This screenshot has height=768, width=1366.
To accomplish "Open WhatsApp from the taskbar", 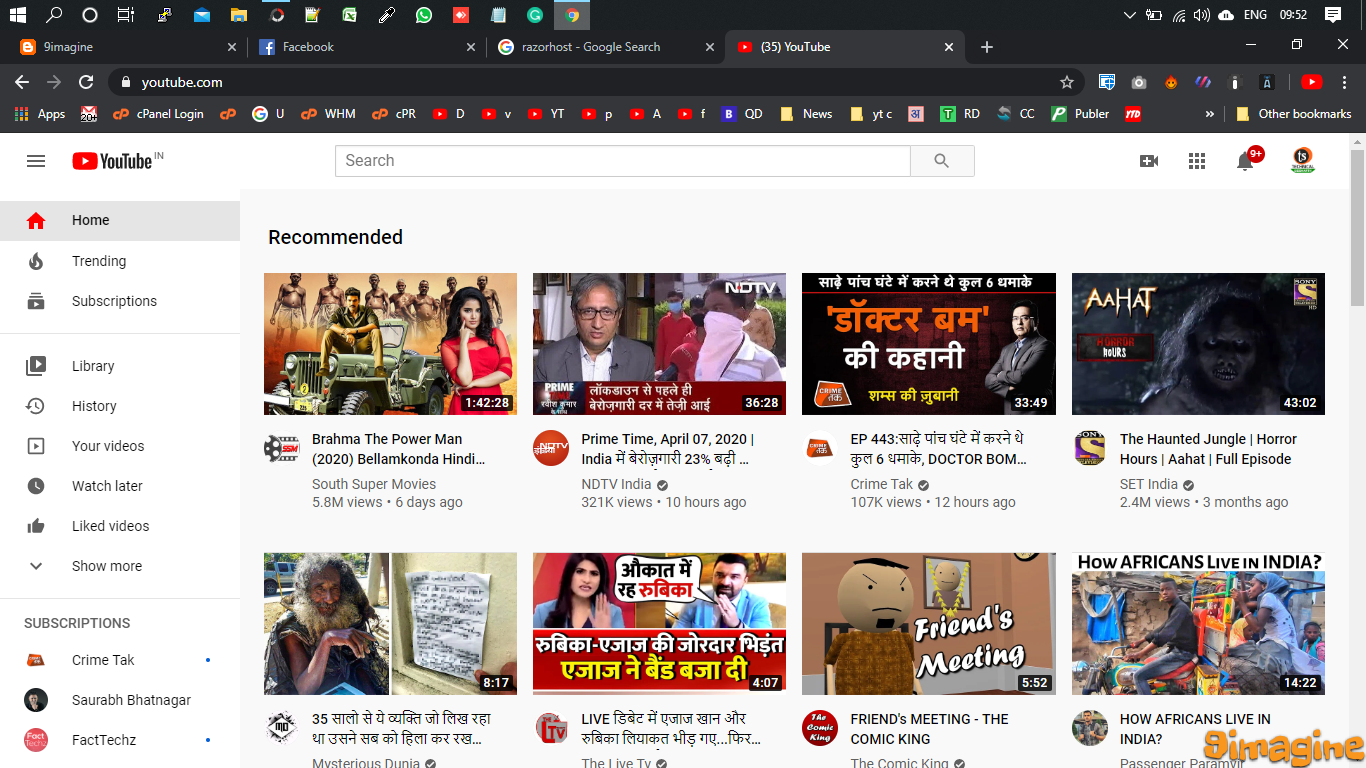I will (x=424, y=15).
